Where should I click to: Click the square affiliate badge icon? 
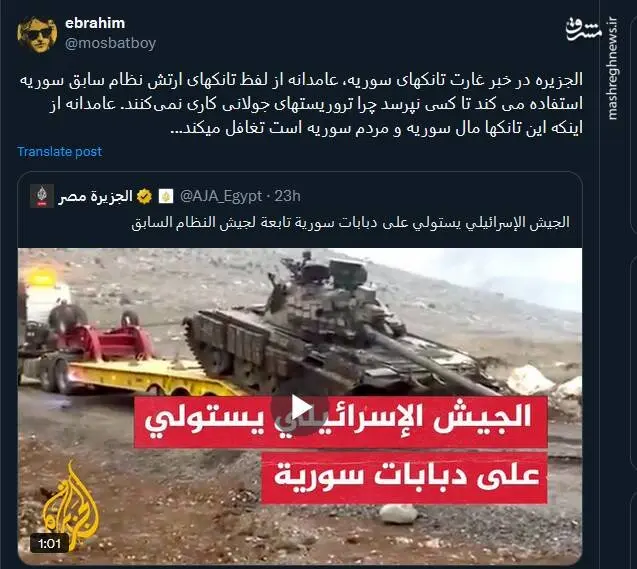click(166, 197)
